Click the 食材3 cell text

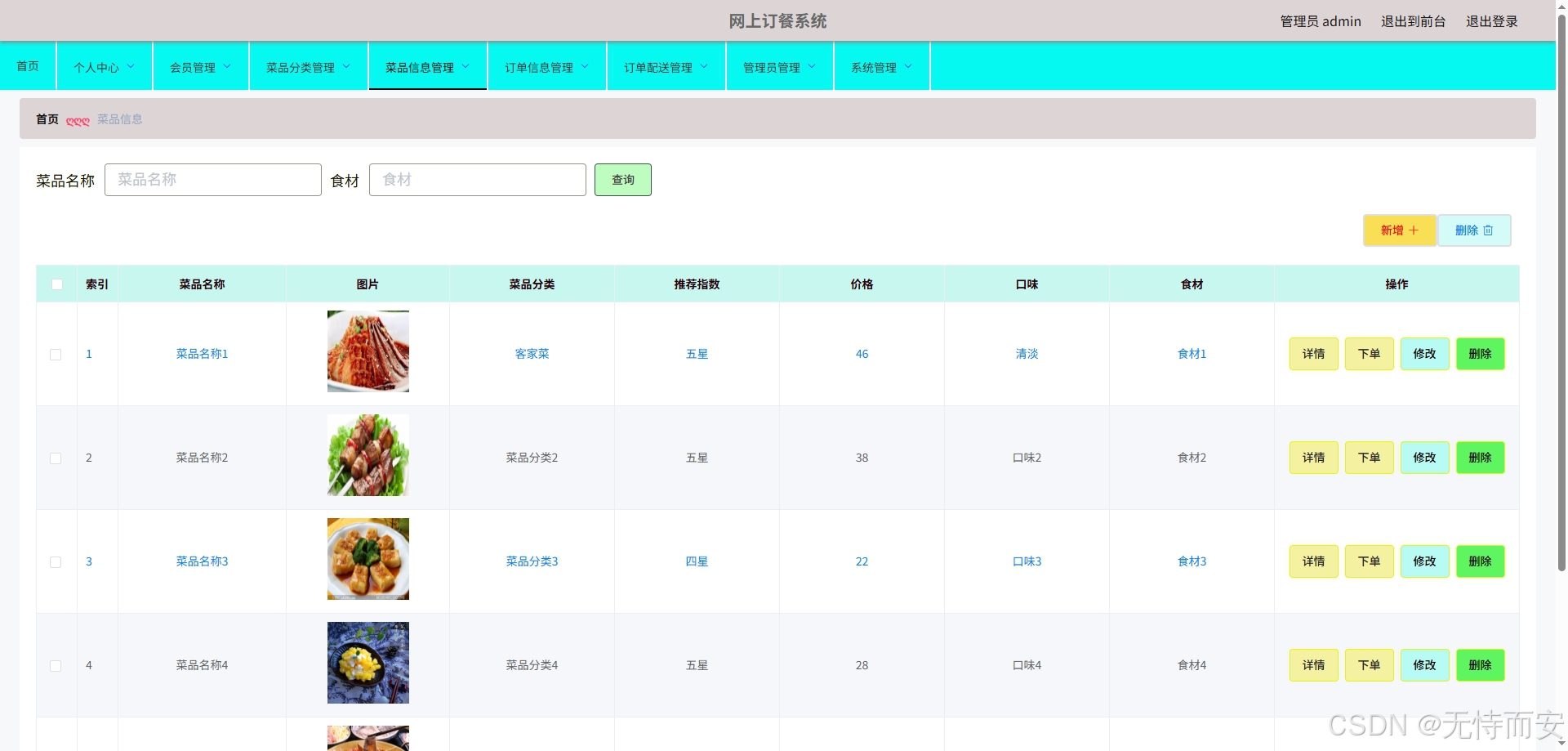coord(1192,561)
